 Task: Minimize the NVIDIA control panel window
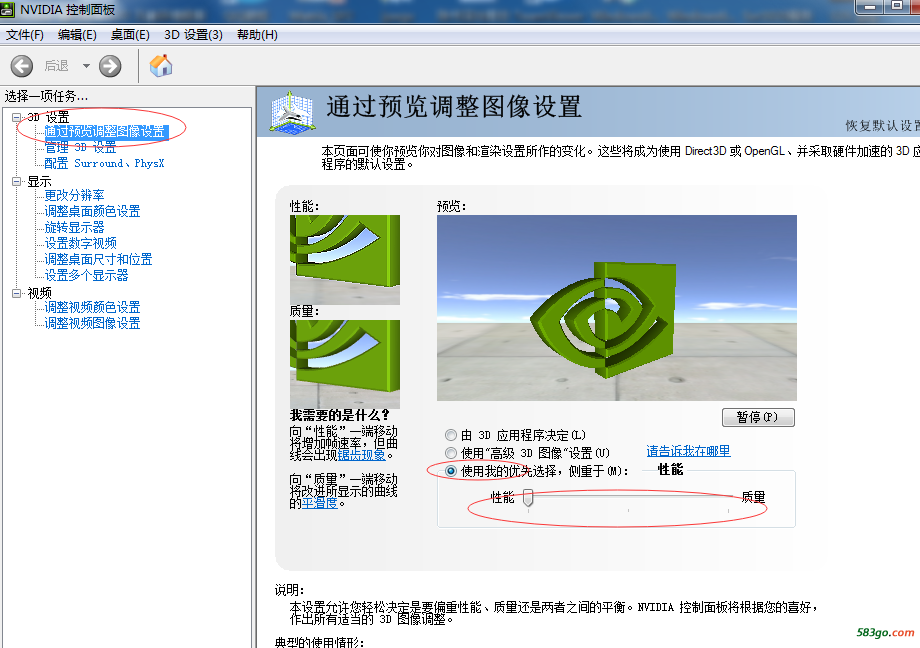click(x=870, y=6)
